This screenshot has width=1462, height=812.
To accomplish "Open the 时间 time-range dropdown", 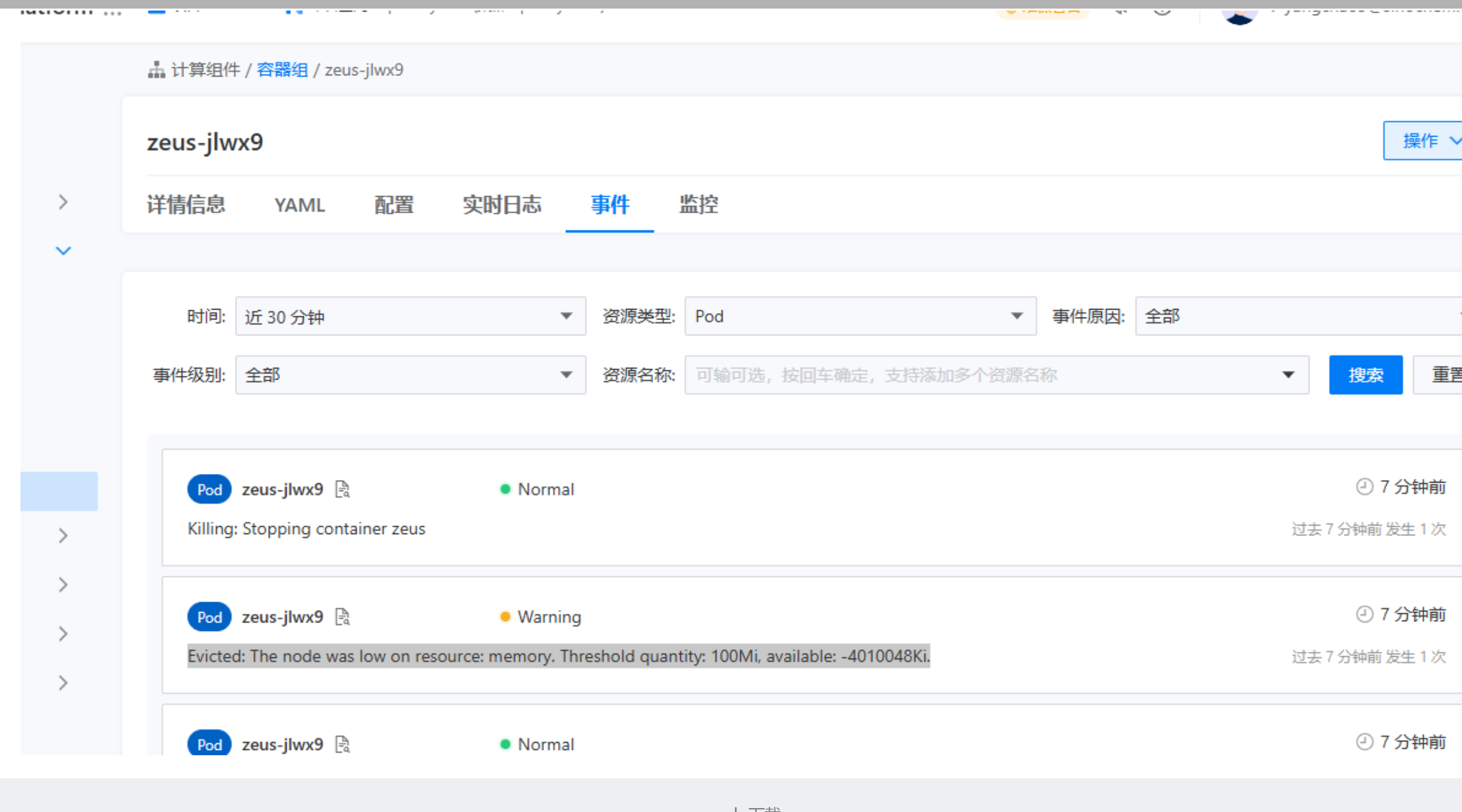I will pos(410,316).
